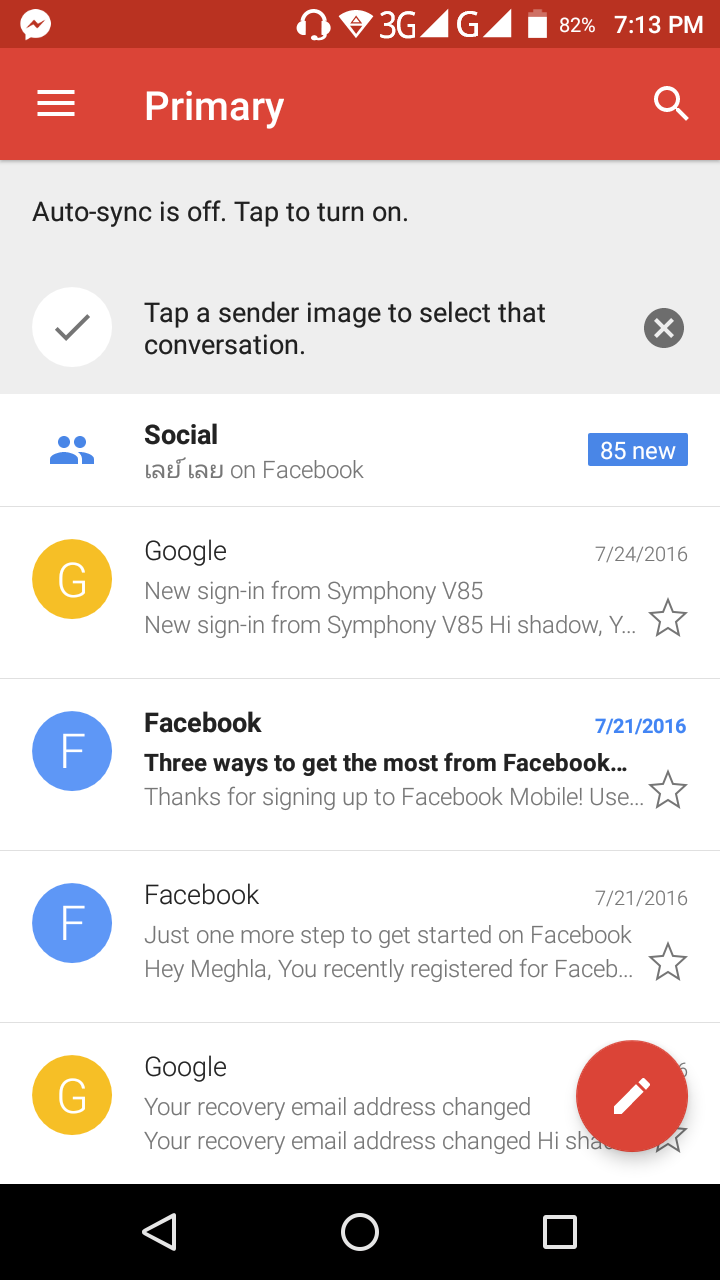720x1280 pixels.
Task: Star the Just one more step email
Action: [668, 963]
